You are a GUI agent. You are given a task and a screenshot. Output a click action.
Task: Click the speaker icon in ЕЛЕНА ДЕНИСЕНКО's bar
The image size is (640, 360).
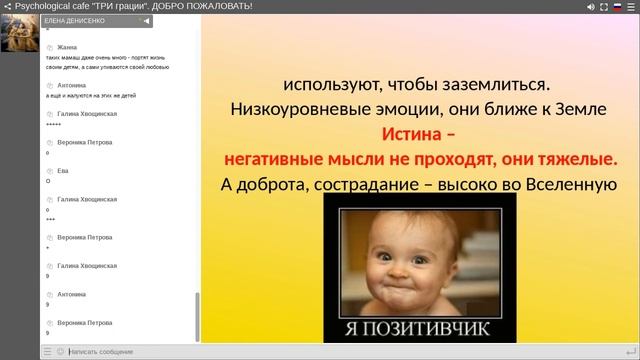click(x=147, y=21)
